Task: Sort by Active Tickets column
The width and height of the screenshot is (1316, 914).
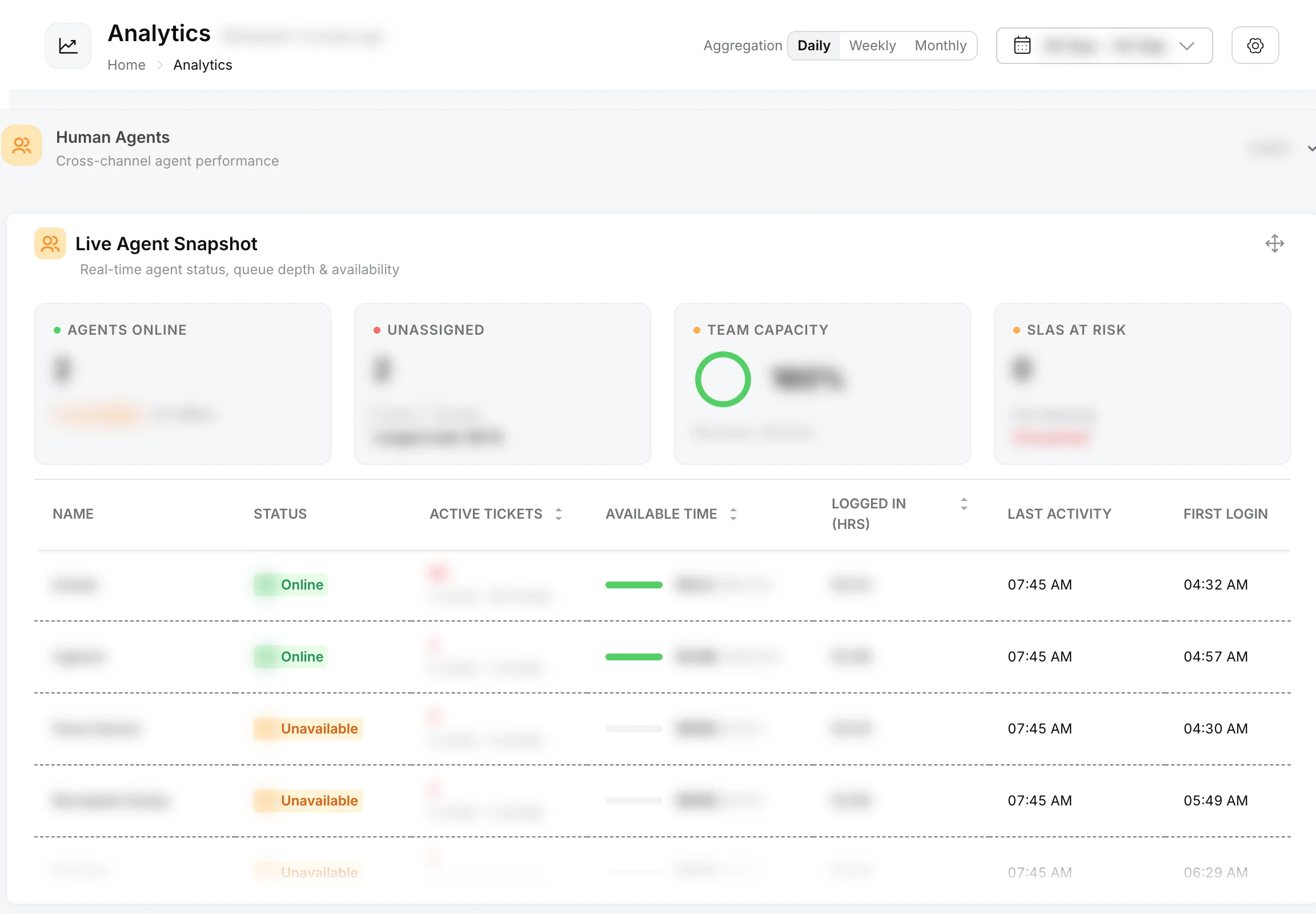Action: (558, 514)
